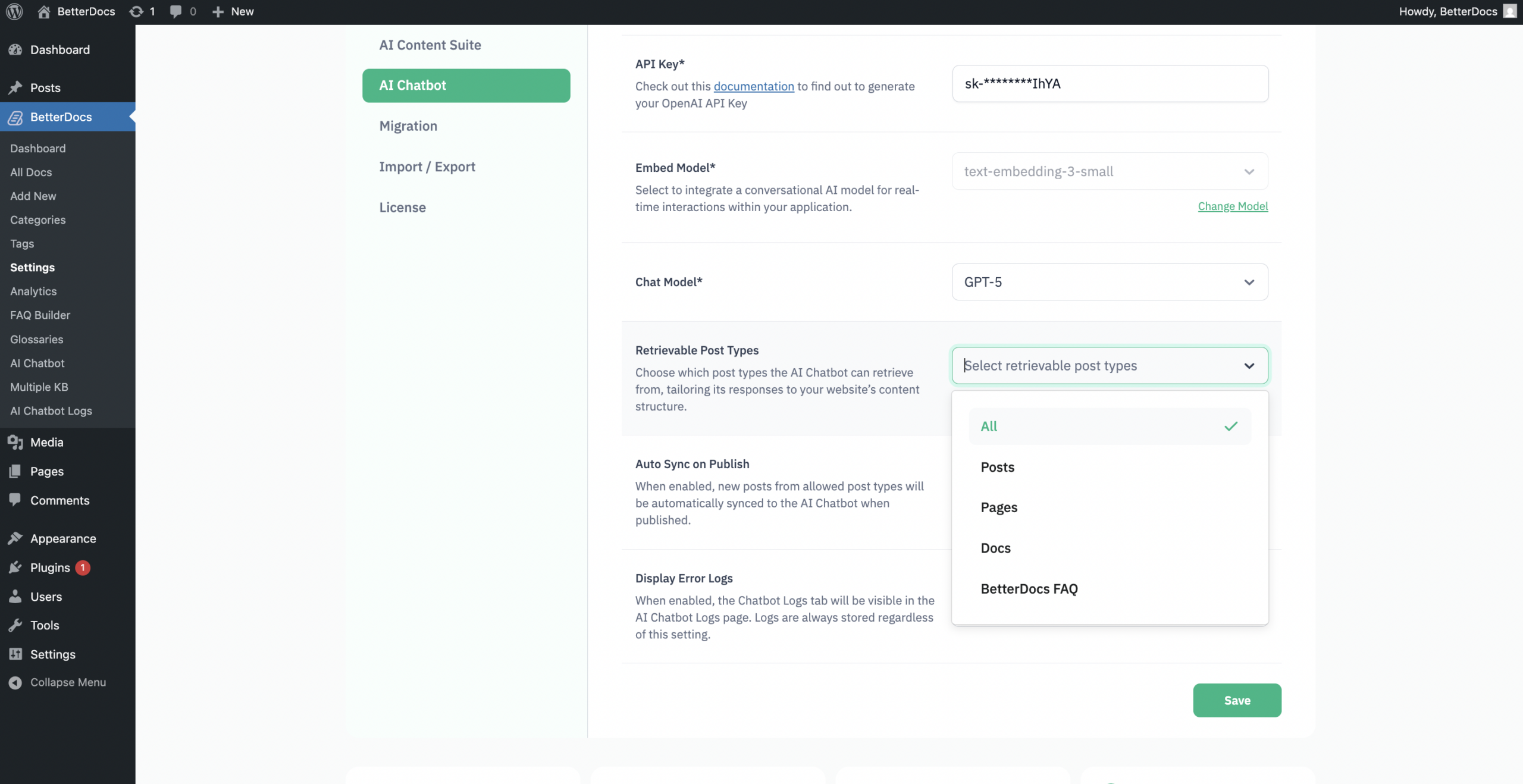Click the Plugins plug icon
1523x784 pixels.
pos(15,567)
